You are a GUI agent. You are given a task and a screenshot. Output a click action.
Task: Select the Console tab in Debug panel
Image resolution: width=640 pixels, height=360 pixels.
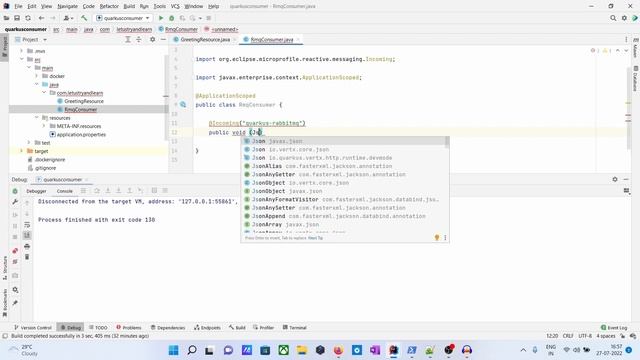click(64, 191)
